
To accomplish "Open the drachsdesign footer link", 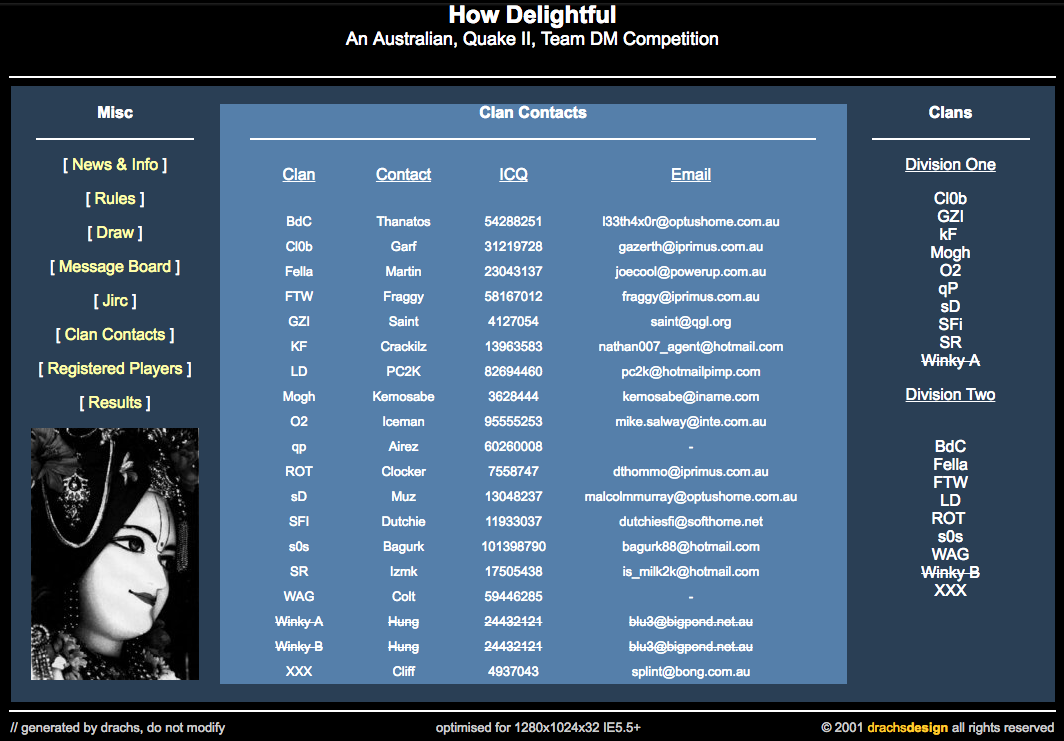I will [907, 728].
